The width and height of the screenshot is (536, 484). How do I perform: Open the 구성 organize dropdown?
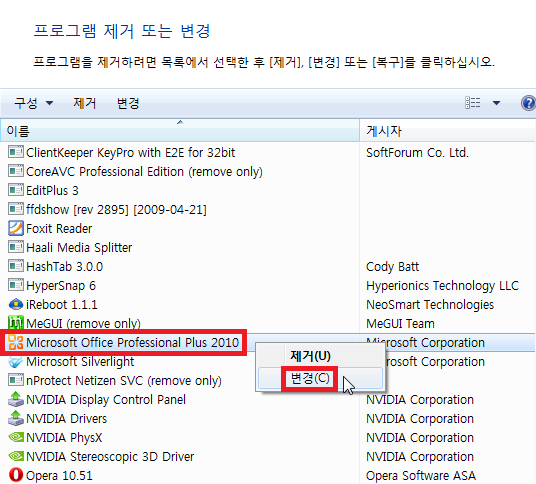[34, 103]
